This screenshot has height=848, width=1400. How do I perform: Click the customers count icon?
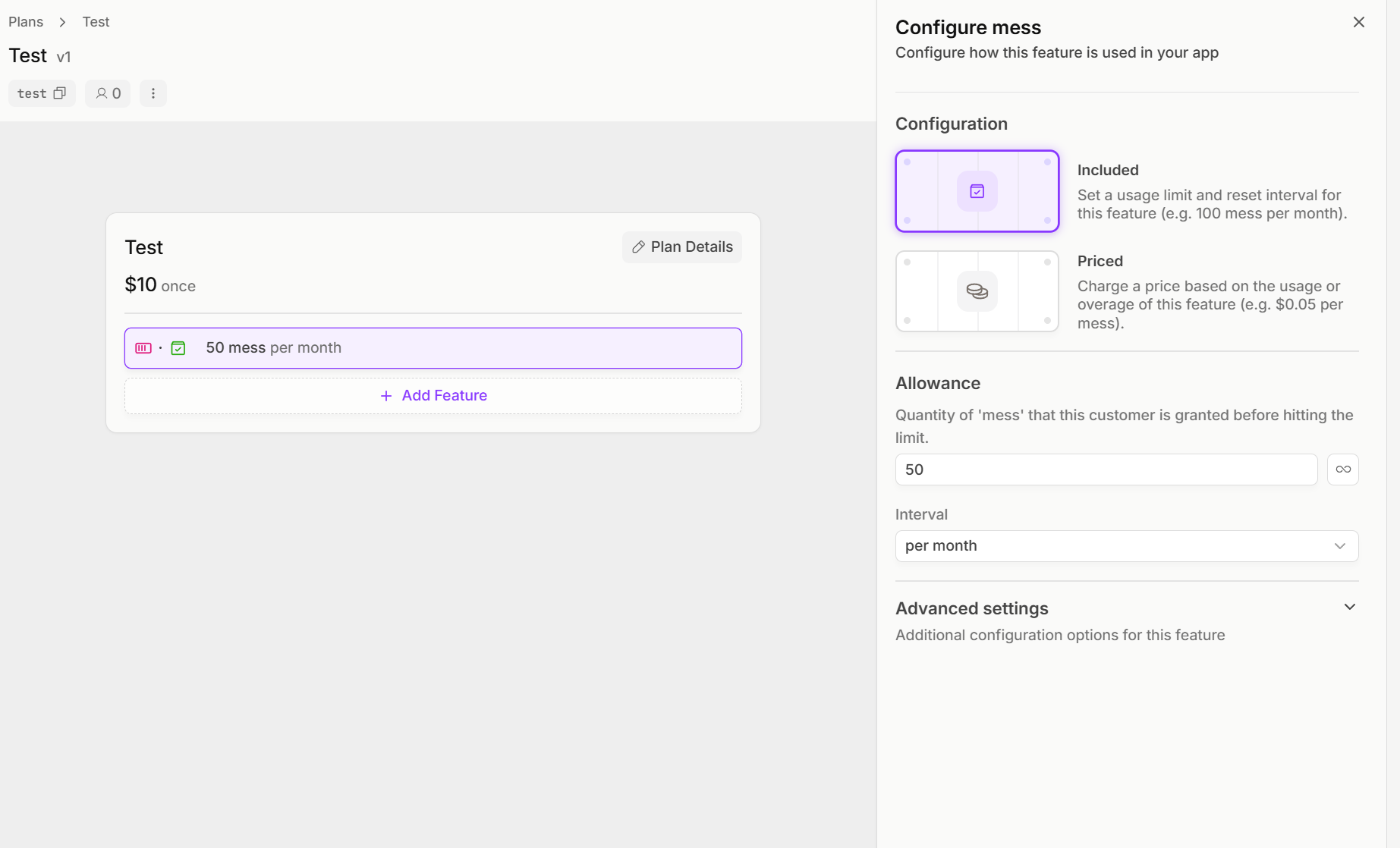pyautogui.click(x=101, y=93)
